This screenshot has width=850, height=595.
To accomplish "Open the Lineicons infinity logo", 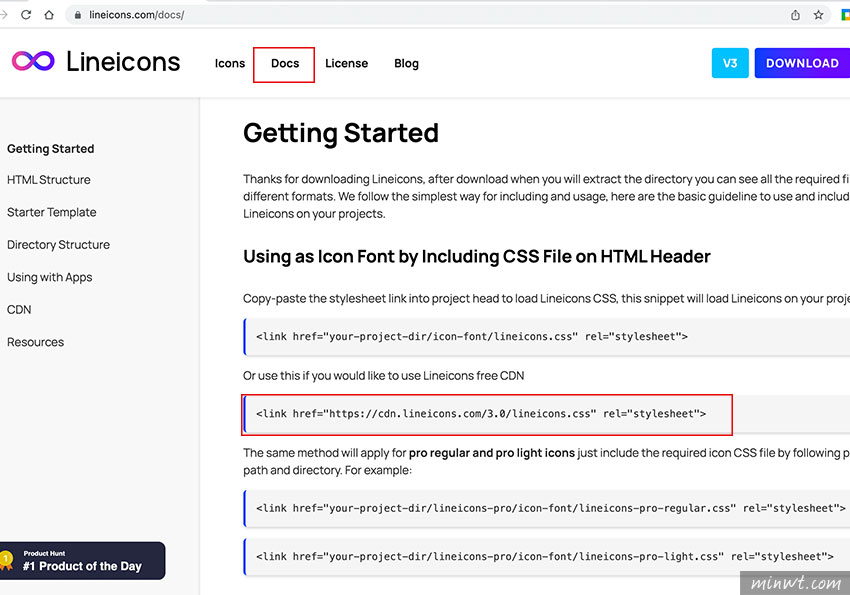I will 33,61.
